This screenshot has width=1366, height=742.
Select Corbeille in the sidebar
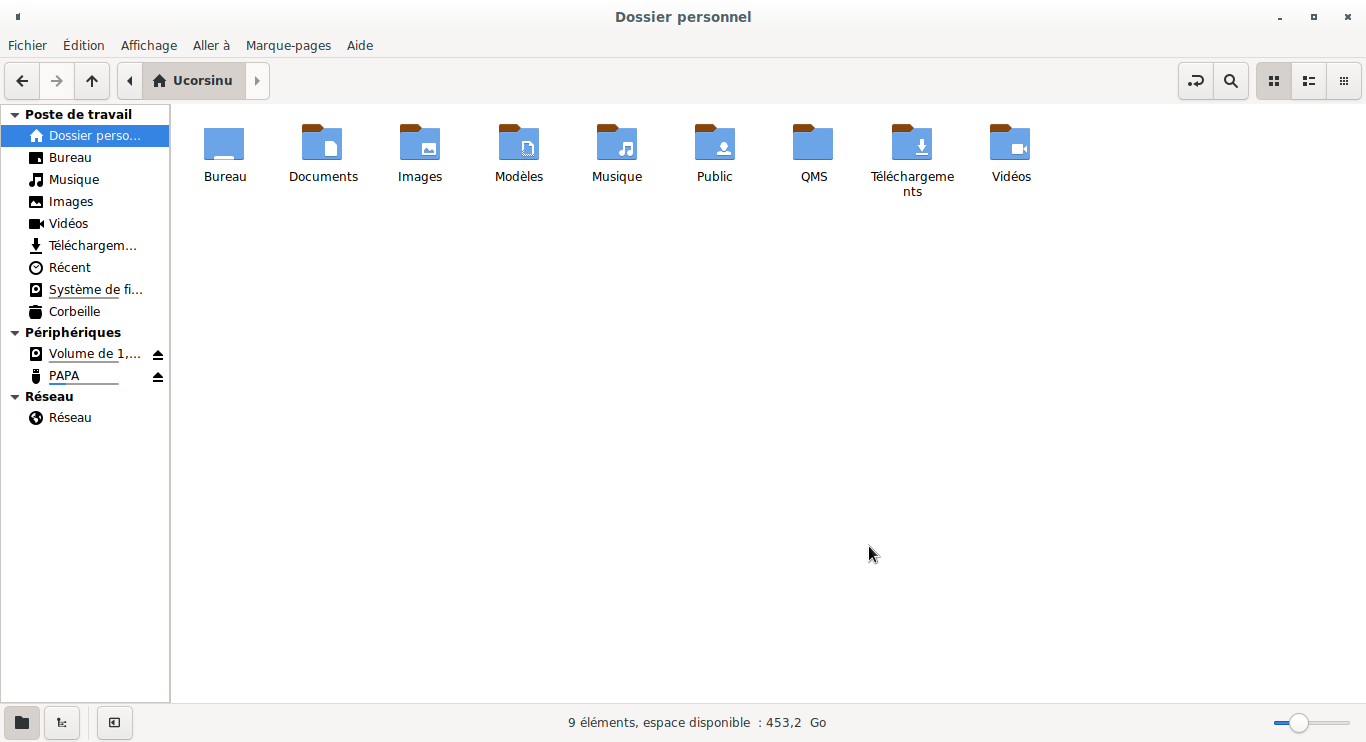[74, 311]
